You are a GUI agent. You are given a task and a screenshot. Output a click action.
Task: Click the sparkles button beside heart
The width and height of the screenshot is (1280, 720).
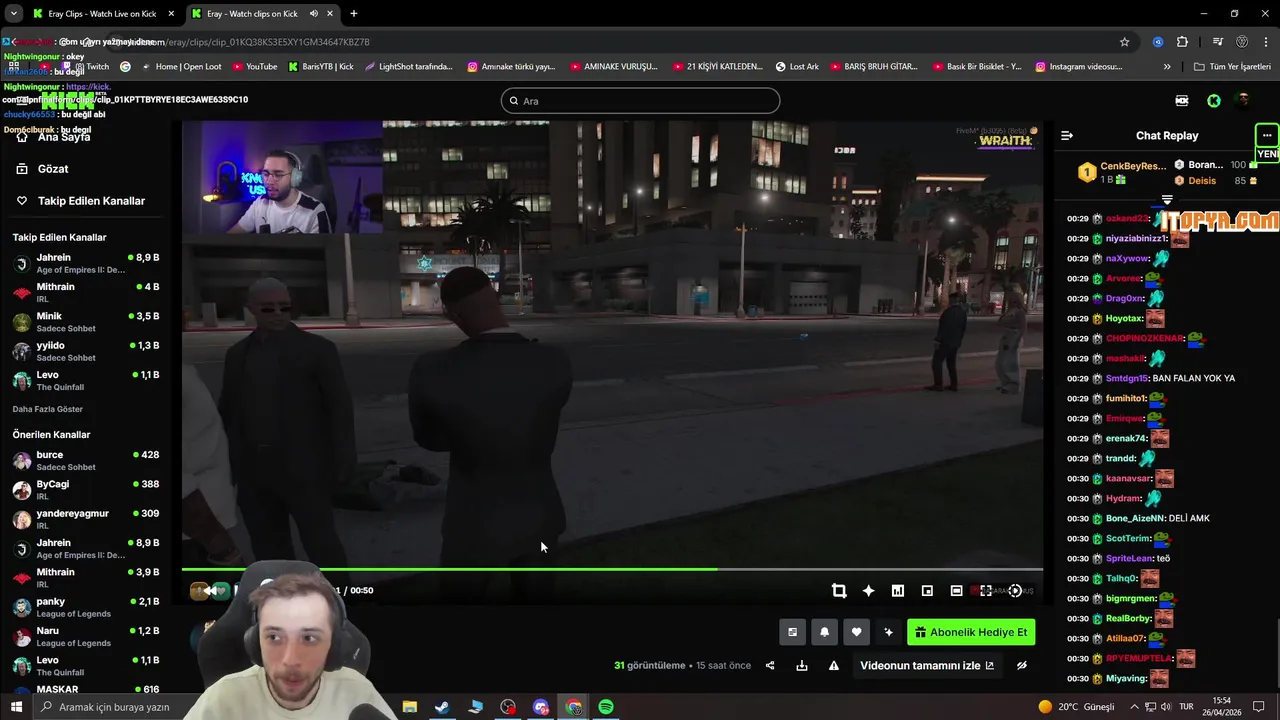[x=888, y=632]
